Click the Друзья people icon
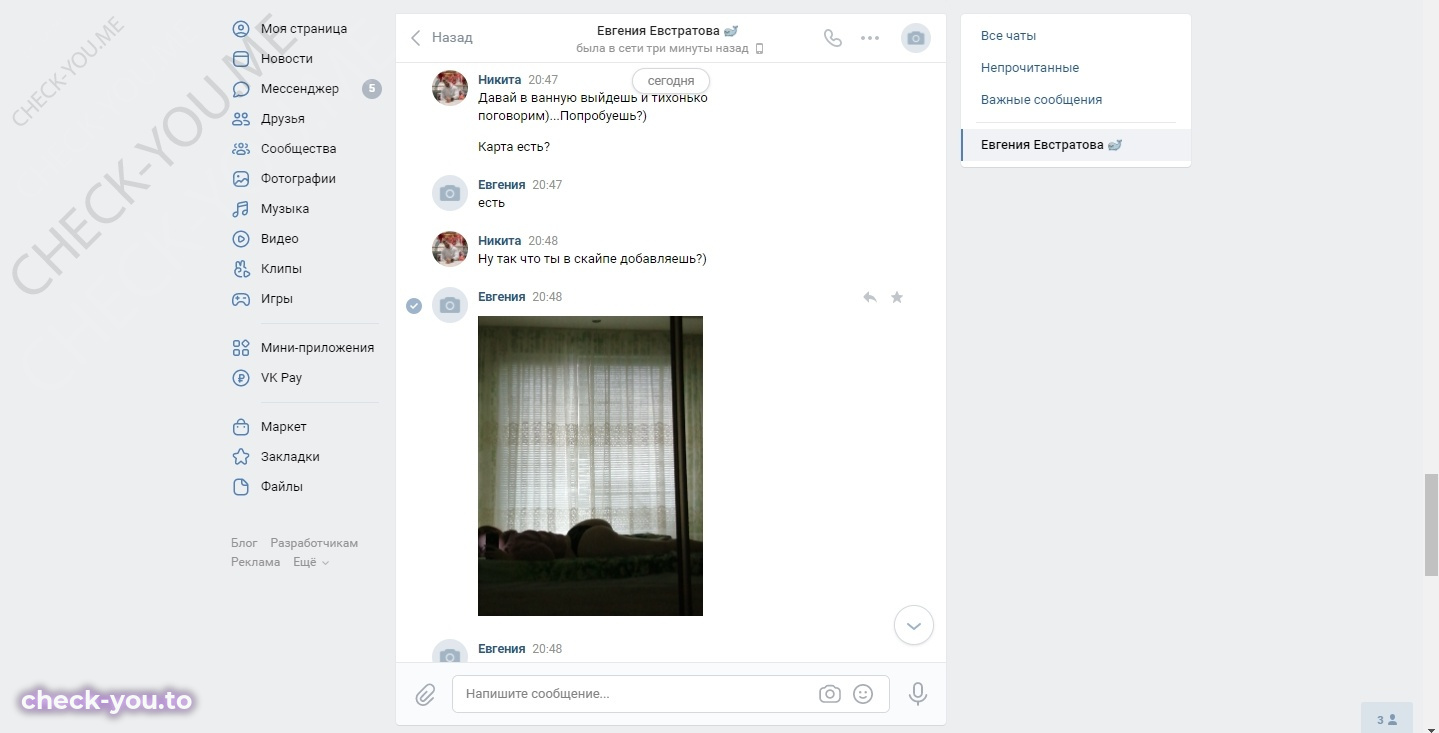The width and height of the screenshot is (1439, 733). tap(241, 119)
